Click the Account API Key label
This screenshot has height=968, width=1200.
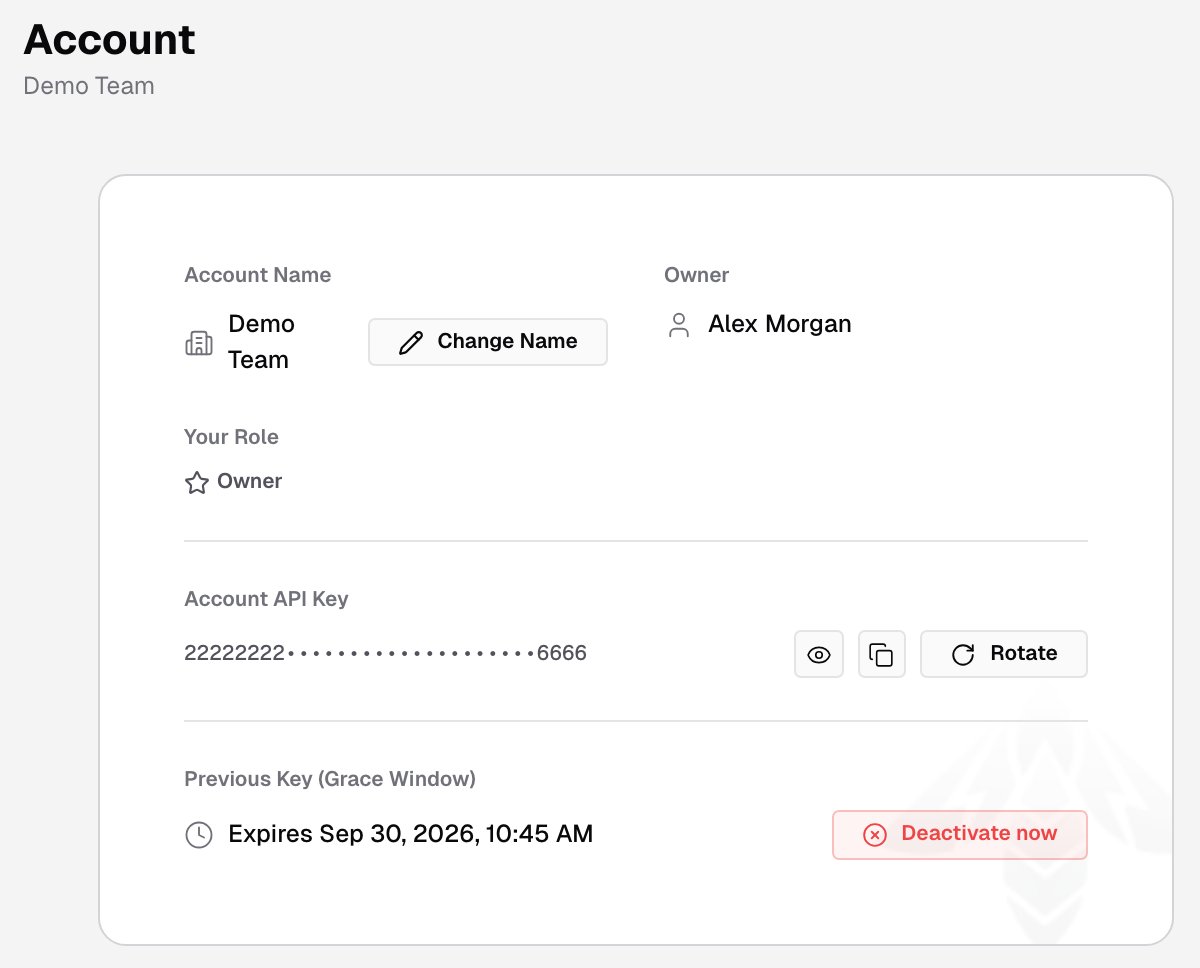[266, 599]
